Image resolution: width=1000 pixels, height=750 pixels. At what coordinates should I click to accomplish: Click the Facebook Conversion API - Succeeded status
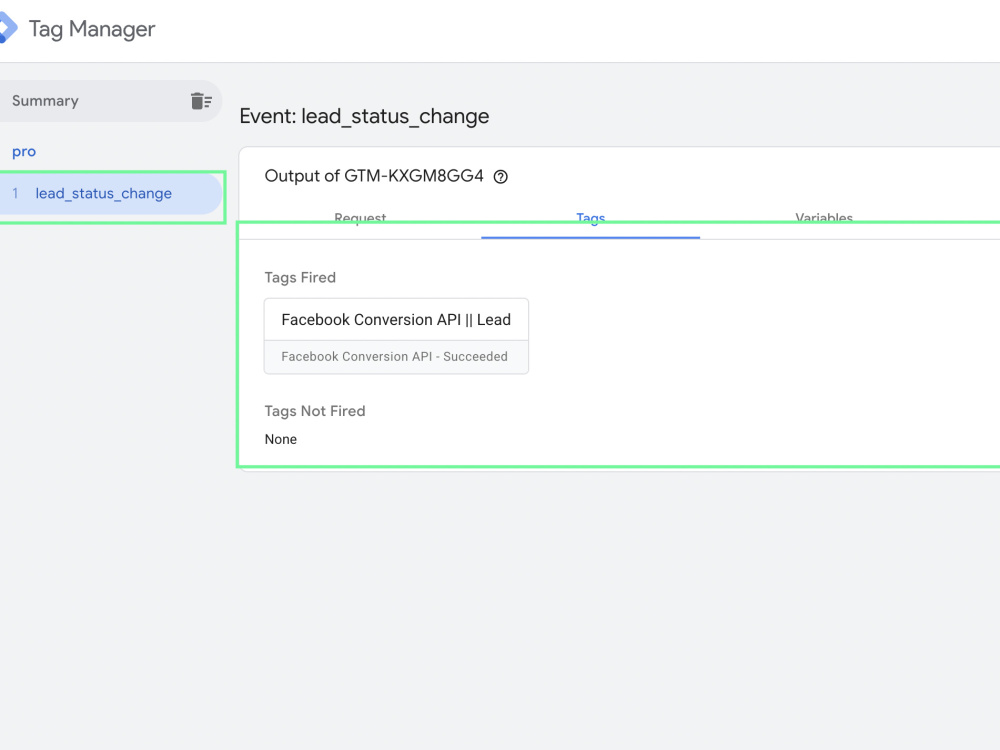[x=395, y=357]
